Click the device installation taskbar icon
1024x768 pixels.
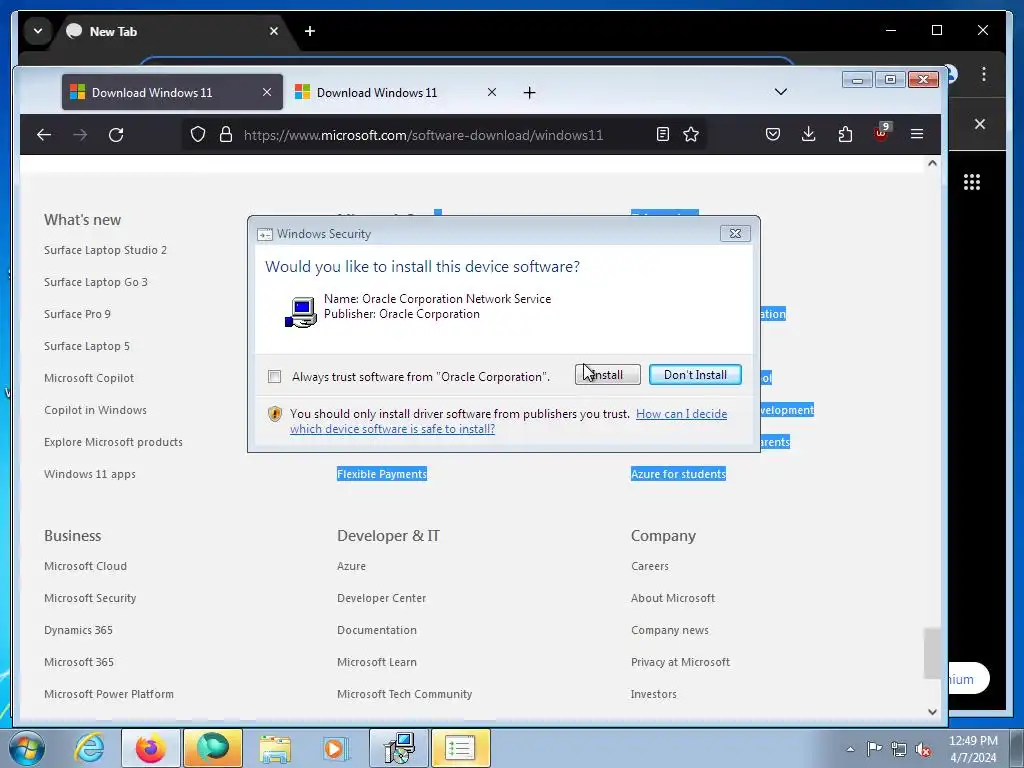399,748
